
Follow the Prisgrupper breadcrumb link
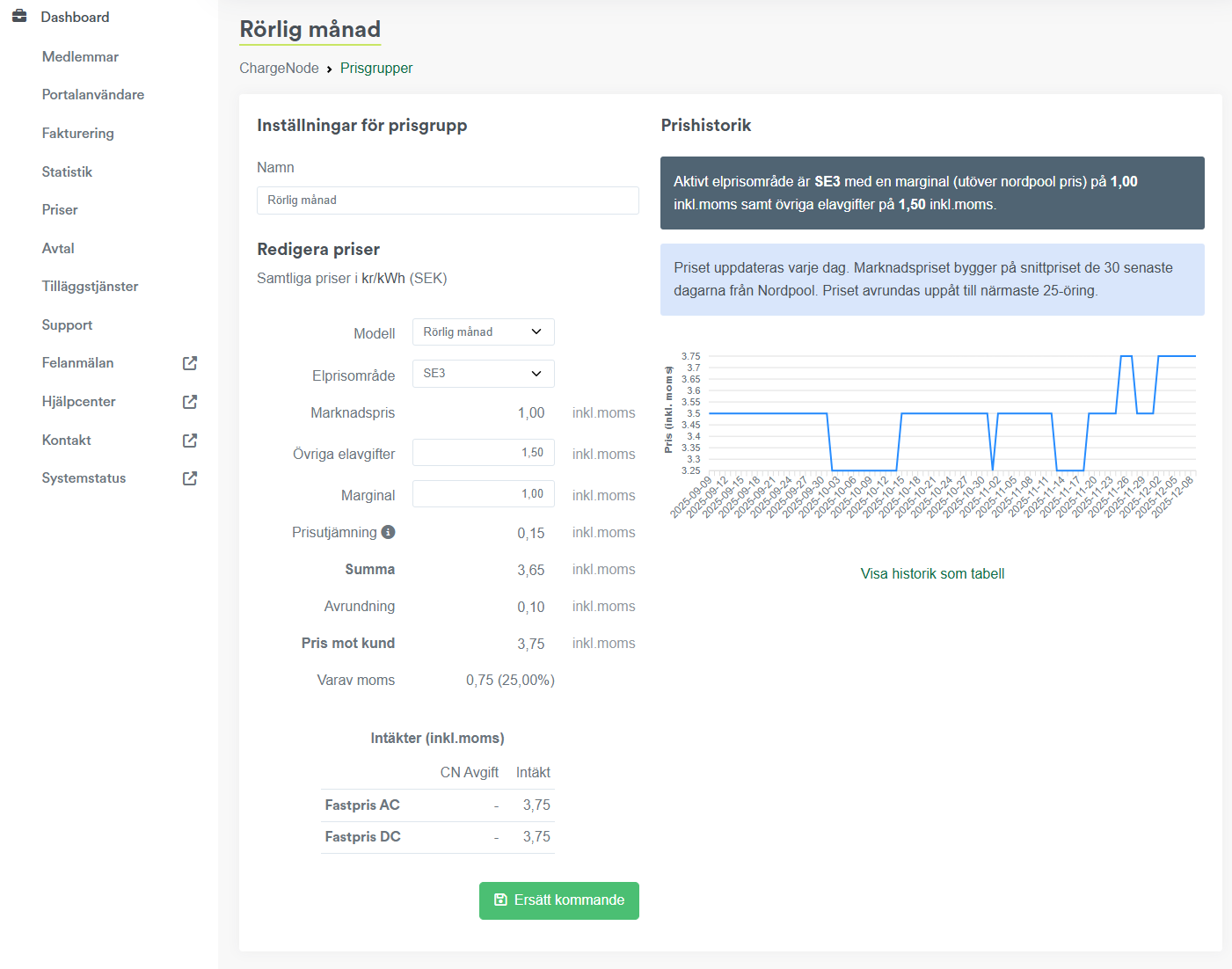376,68
